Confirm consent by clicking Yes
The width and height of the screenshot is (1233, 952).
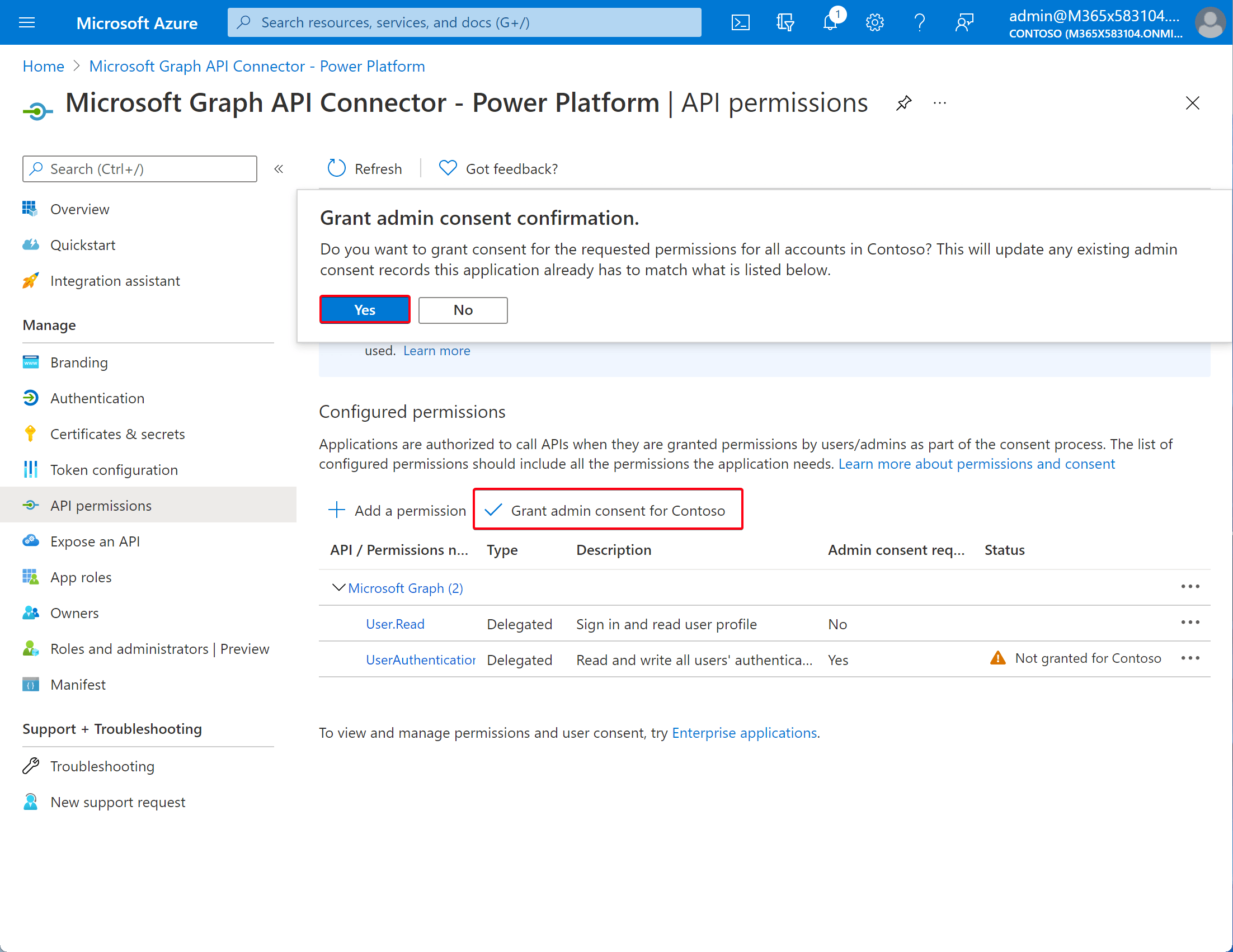(365, 309)
